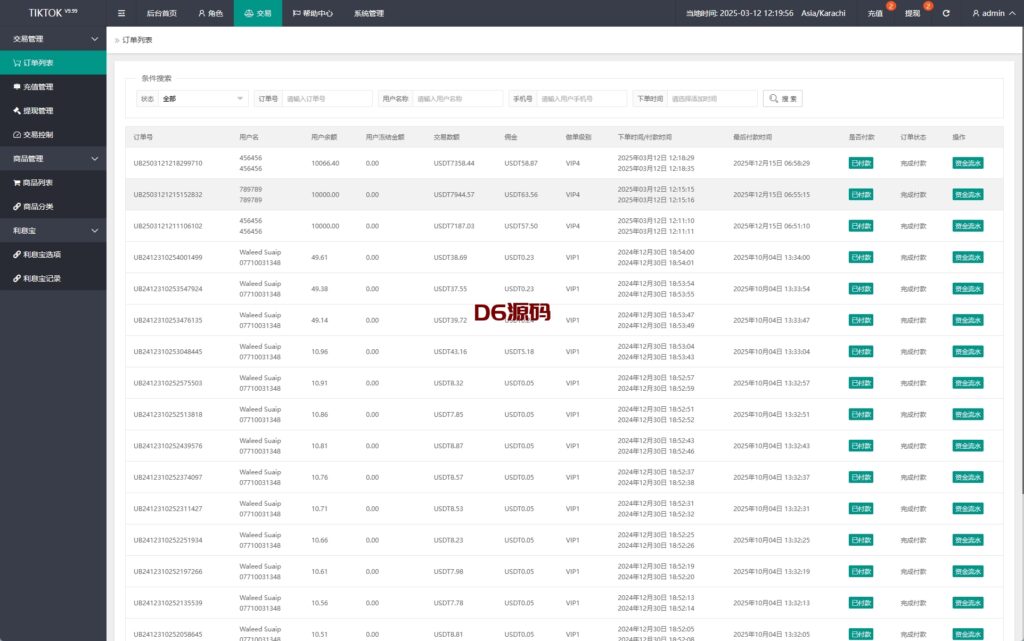
Task: Open 帮助中心 with the flag icon
Action: click(x=312, y=13)
